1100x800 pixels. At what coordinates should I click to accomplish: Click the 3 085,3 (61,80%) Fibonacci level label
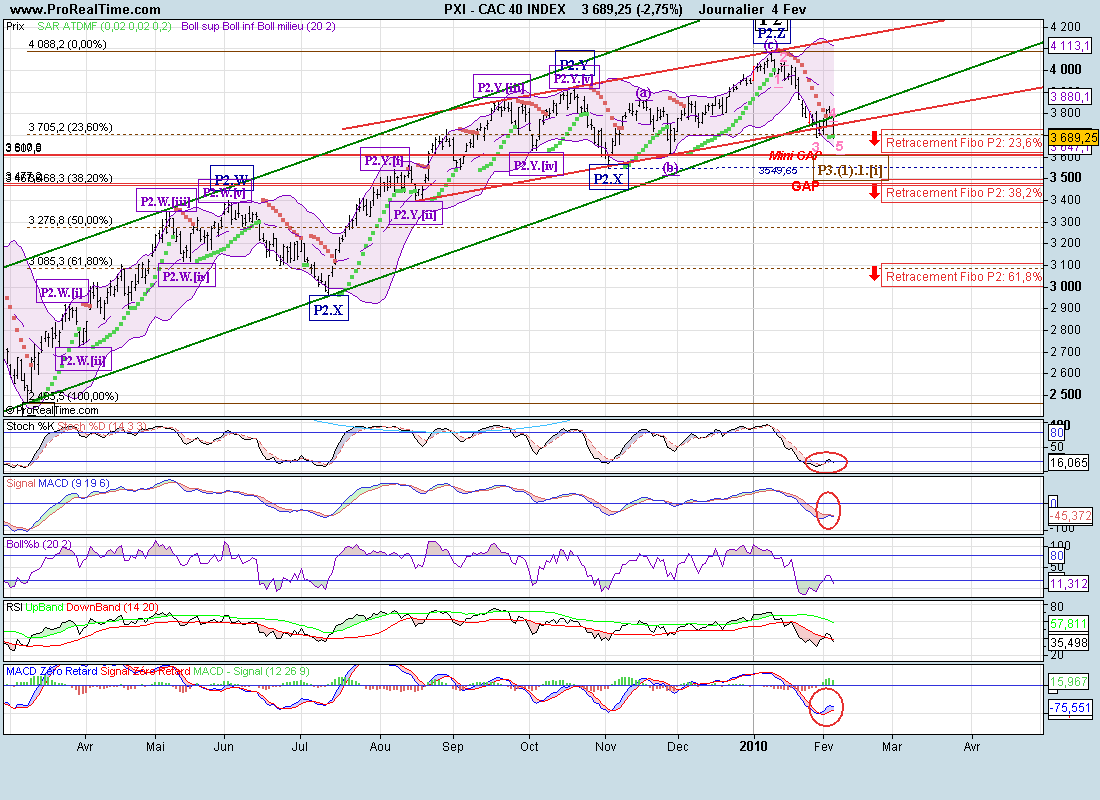click(x=70, y=261)
